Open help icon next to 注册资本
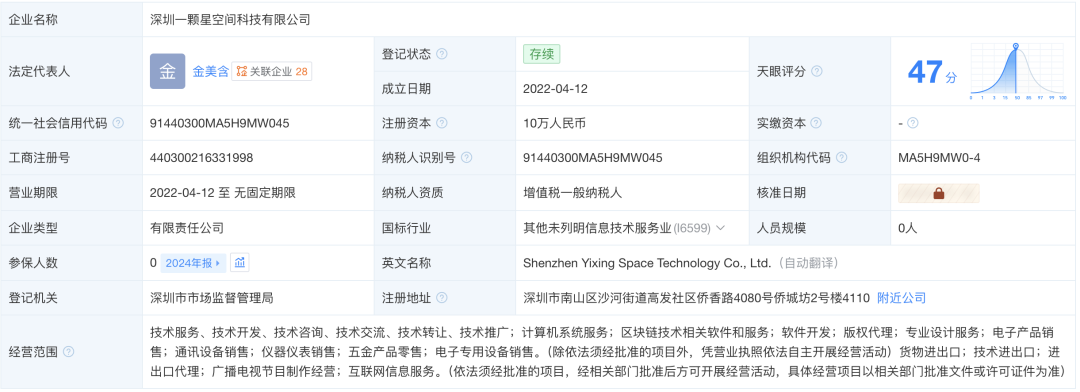 click(x=442, y=123)
